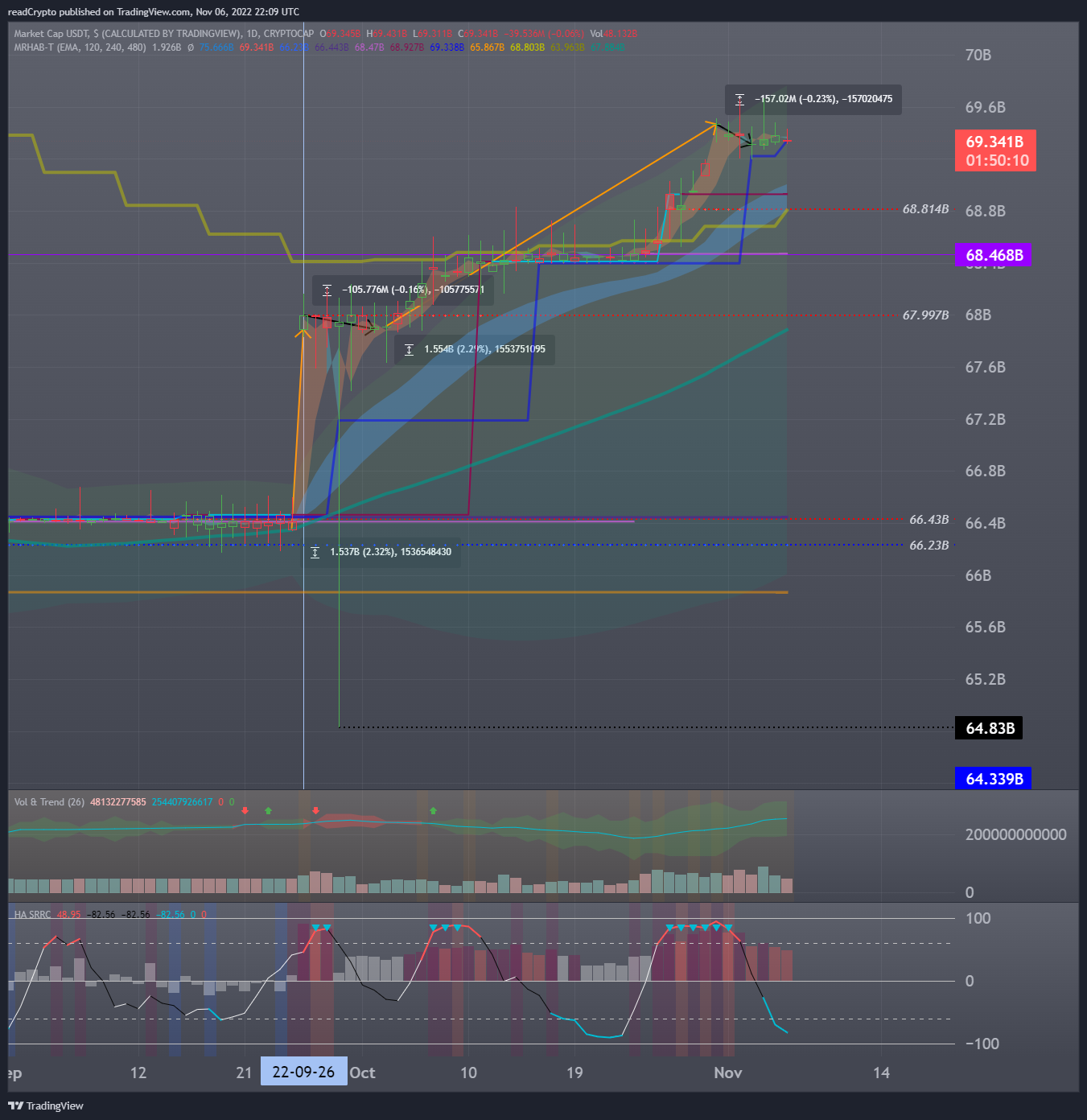Click the ø symbol in MRHAB-T legend
Viewport: 1087px width, 1120px height.
[x=191, y=47]
